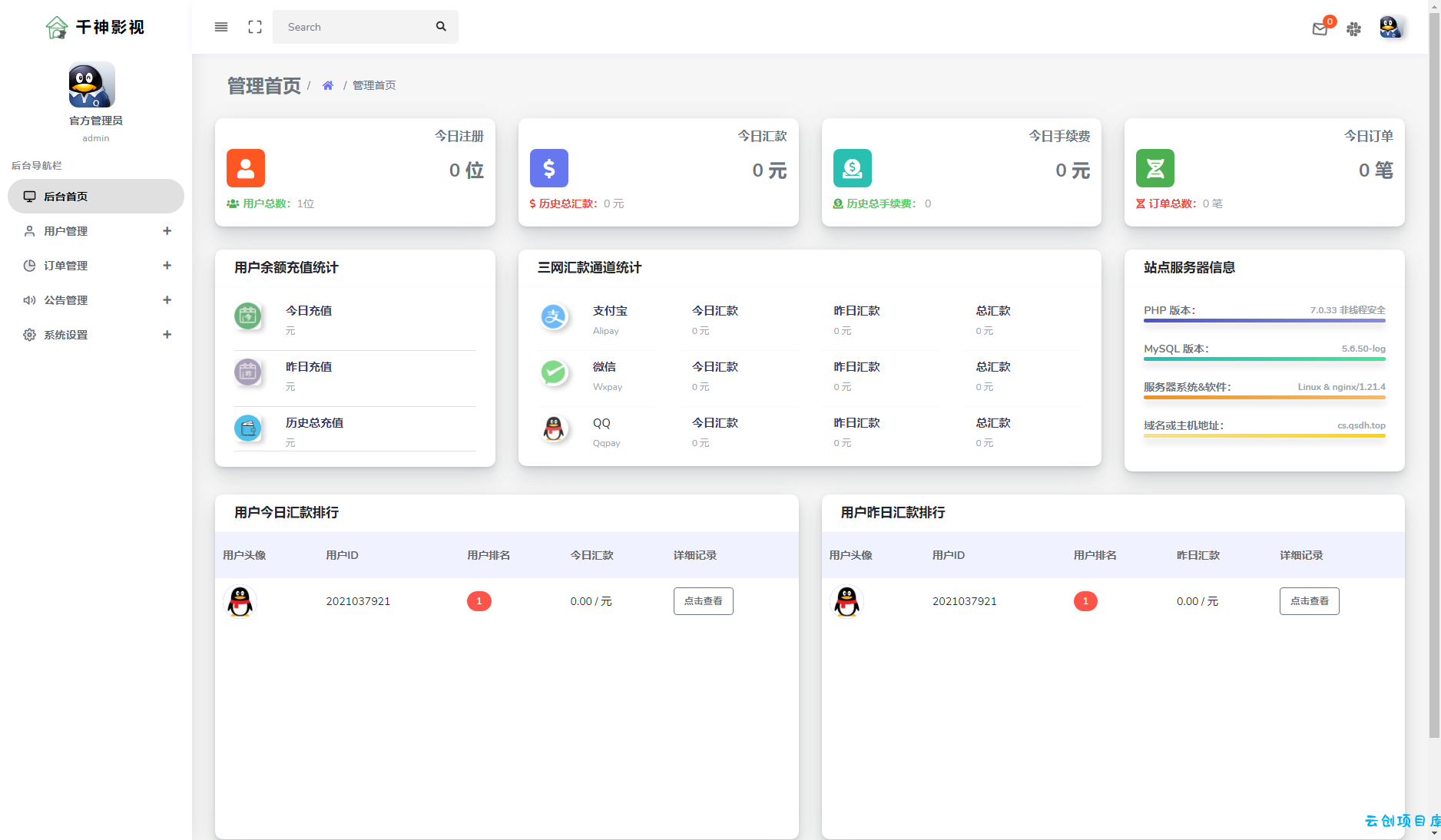Expand 系统设置 with its plus icon
1441x840 pixels.
click(167, 335)
